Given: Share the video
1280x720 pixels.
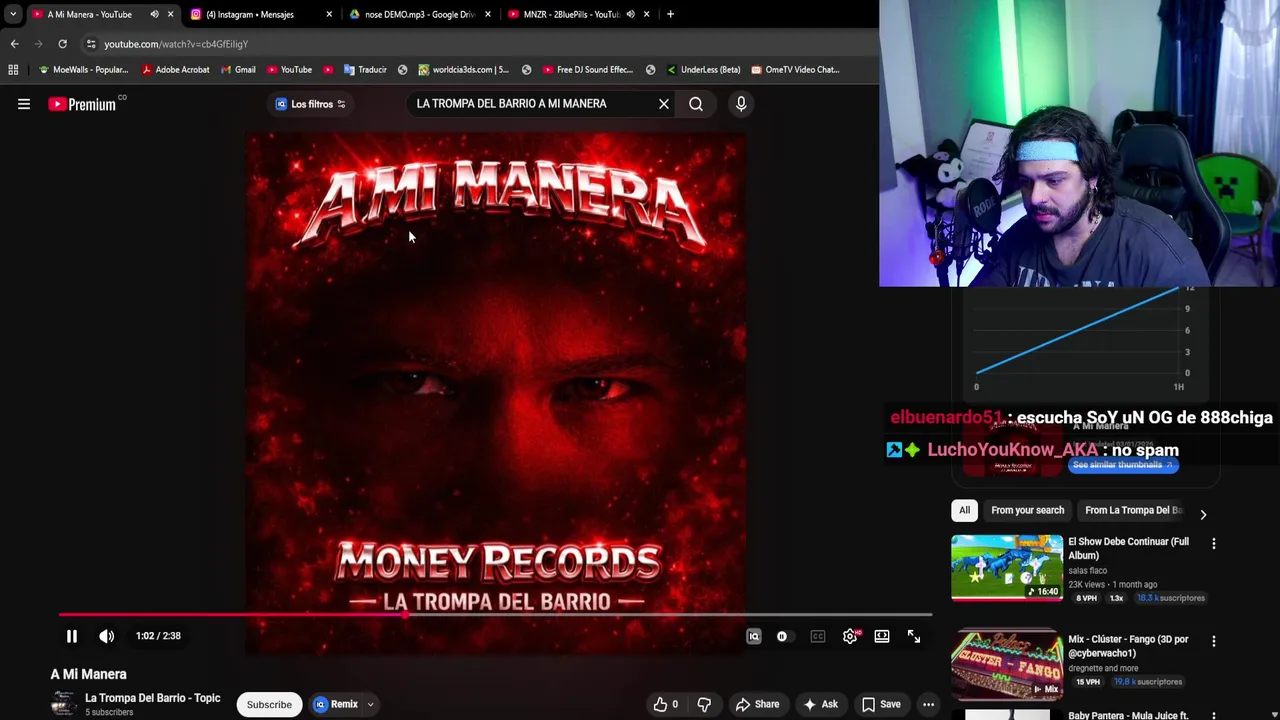Looking at the screenshot, I should click(757, 704).
